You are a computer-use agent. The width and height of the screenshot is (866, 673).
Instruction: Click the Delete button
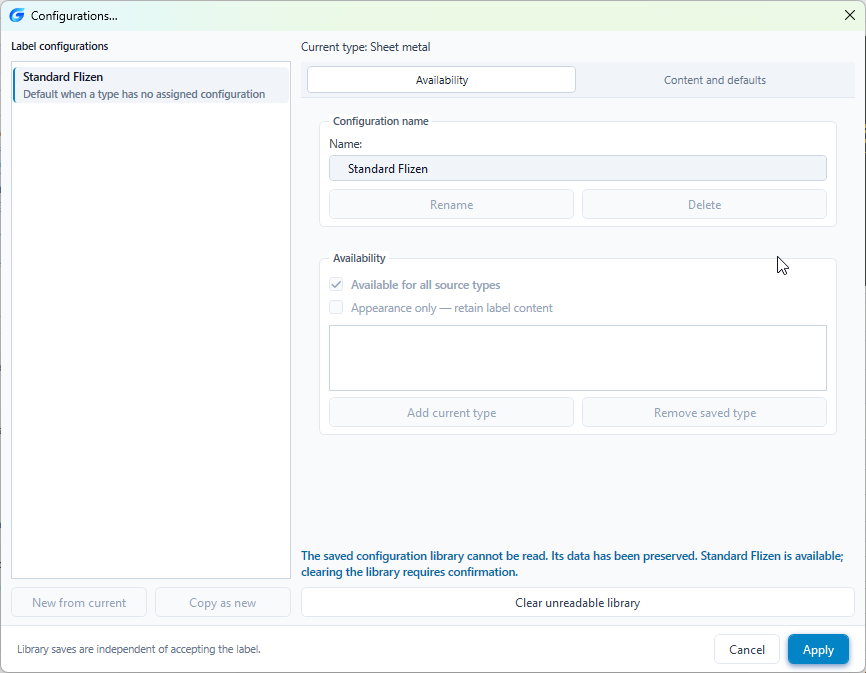tap(704, 205)
